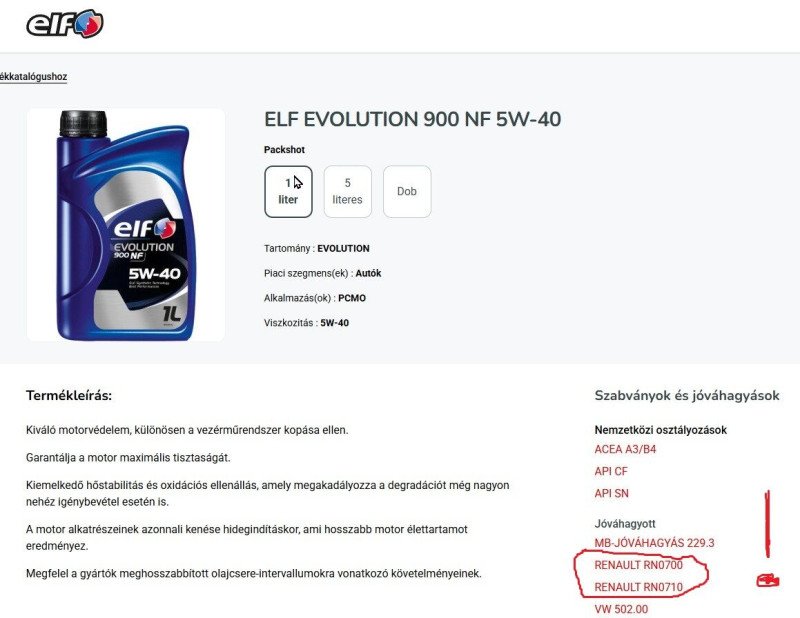800x618 pixels.
Task: Return to the product catalog link
Action: tap(34, 77)
